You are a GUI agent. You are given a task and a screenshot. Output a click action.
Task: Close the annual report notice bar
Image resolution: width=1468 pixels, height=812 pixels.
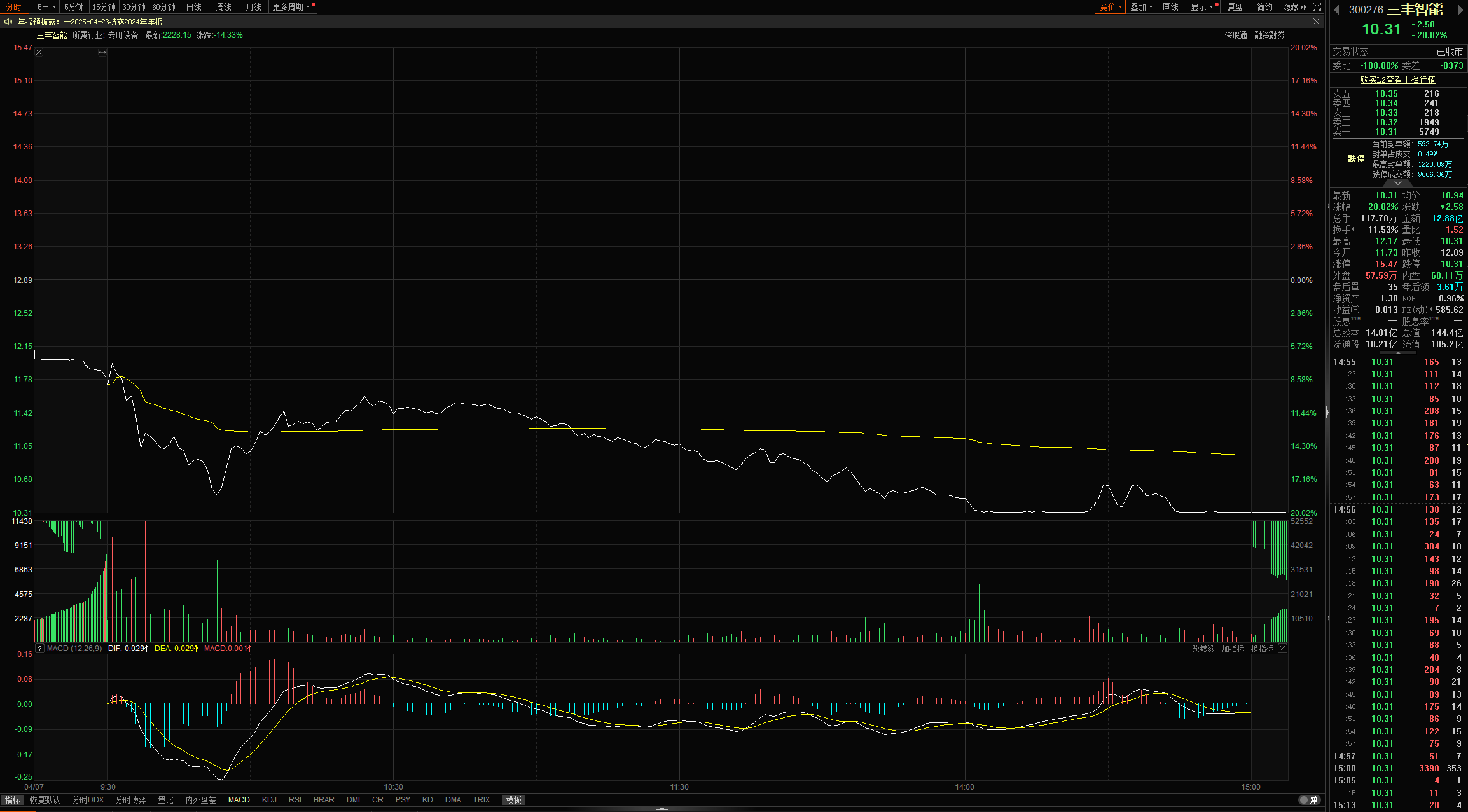(x=1316, y=22)
